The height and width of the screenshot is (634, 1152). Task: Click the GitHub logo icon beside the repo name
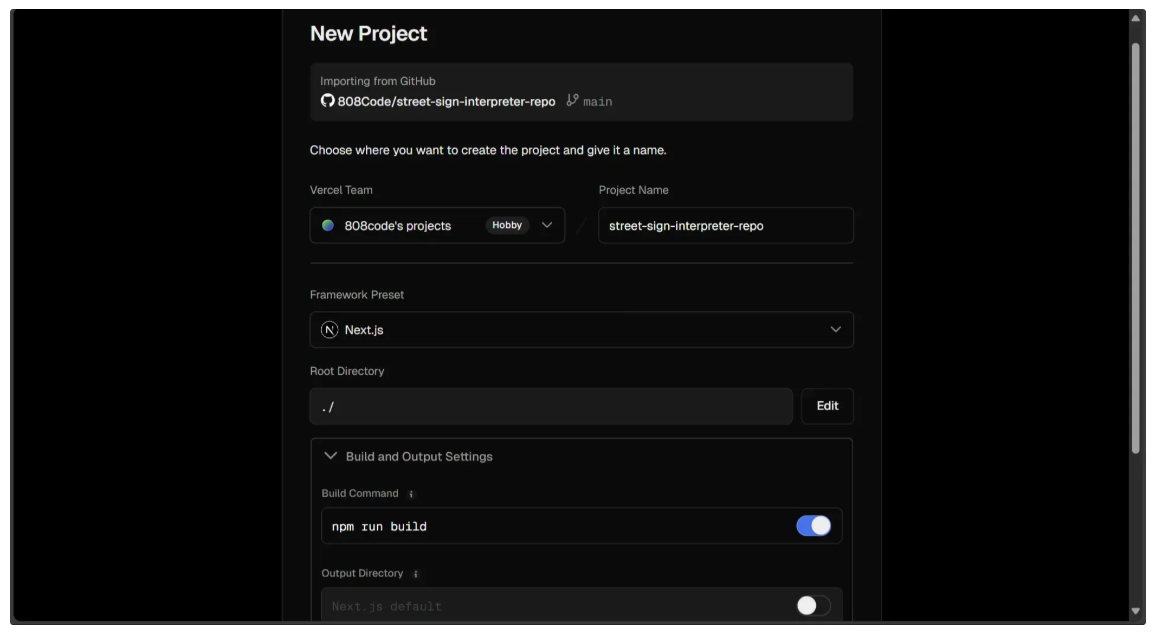(328, 101)
